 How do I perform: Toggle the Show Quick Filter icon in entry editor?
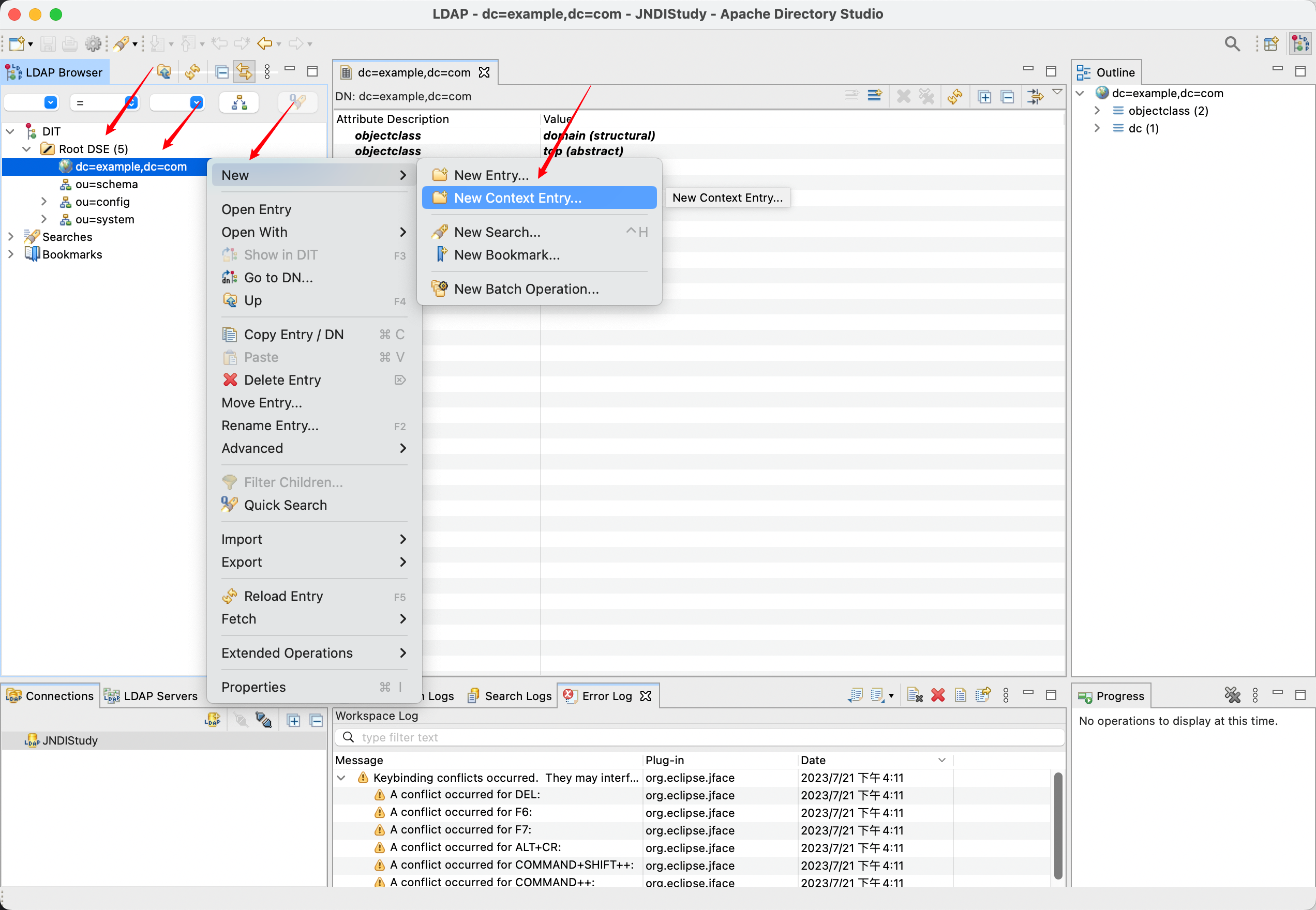click(1035, 96)
